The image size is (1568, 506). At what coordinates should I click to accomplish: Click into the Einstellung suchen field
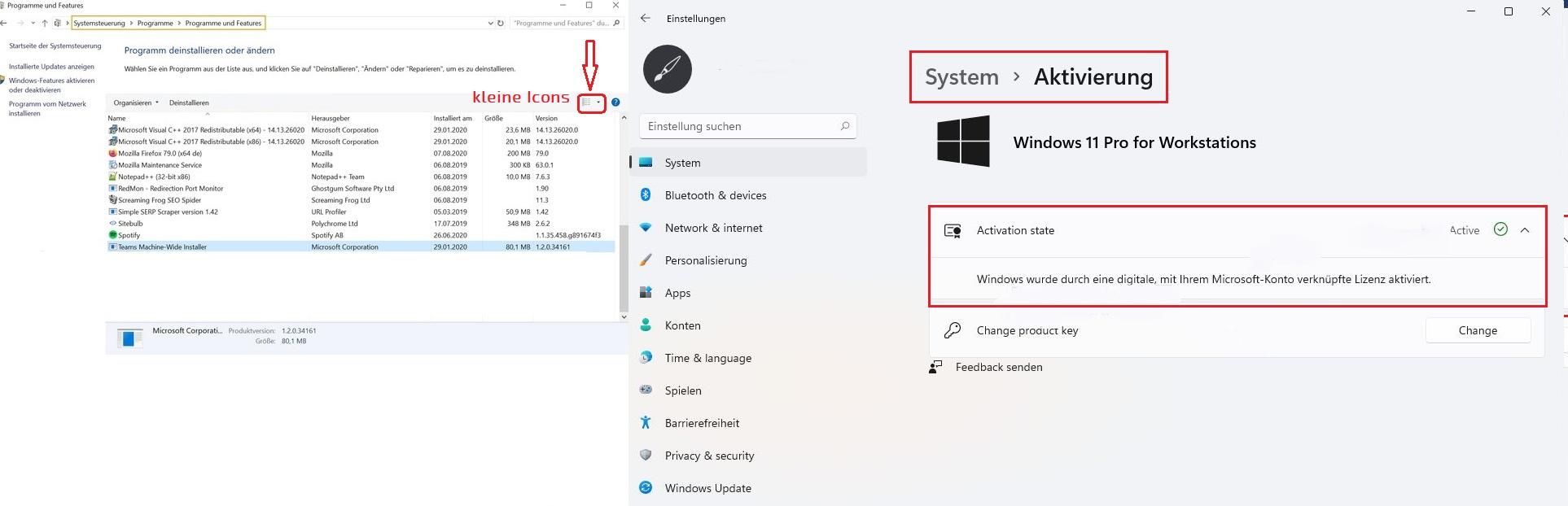click(748, 126)
